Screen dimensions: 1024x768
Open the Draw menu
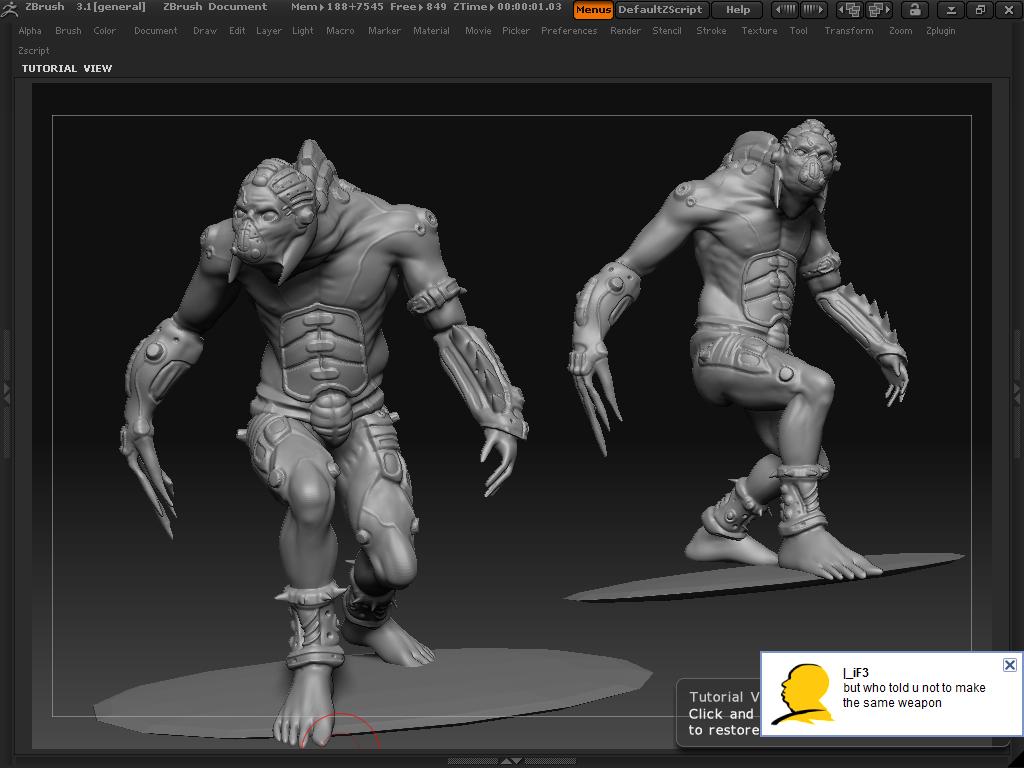tap(204, 31)
